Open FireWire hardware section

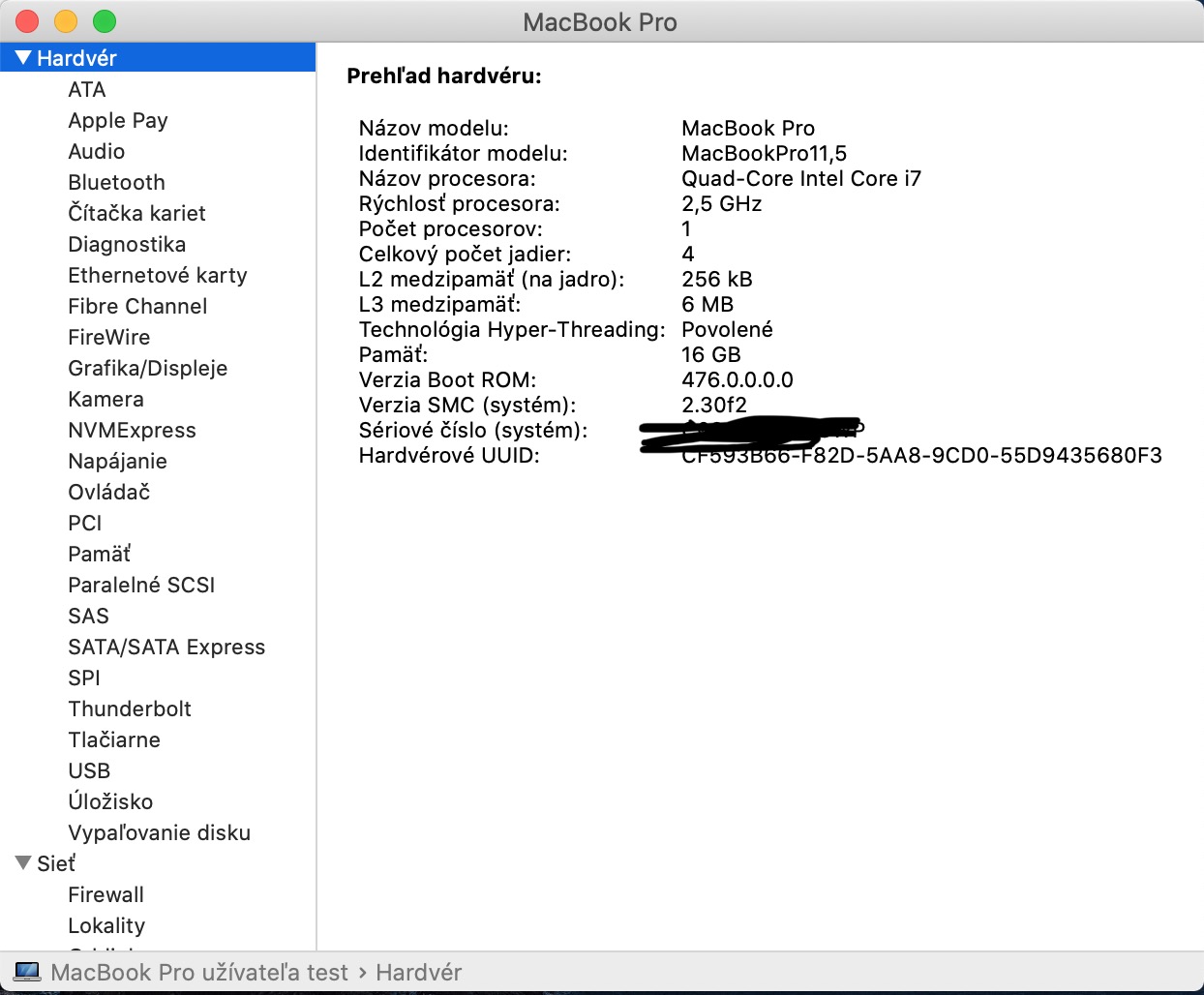(109, 337)
